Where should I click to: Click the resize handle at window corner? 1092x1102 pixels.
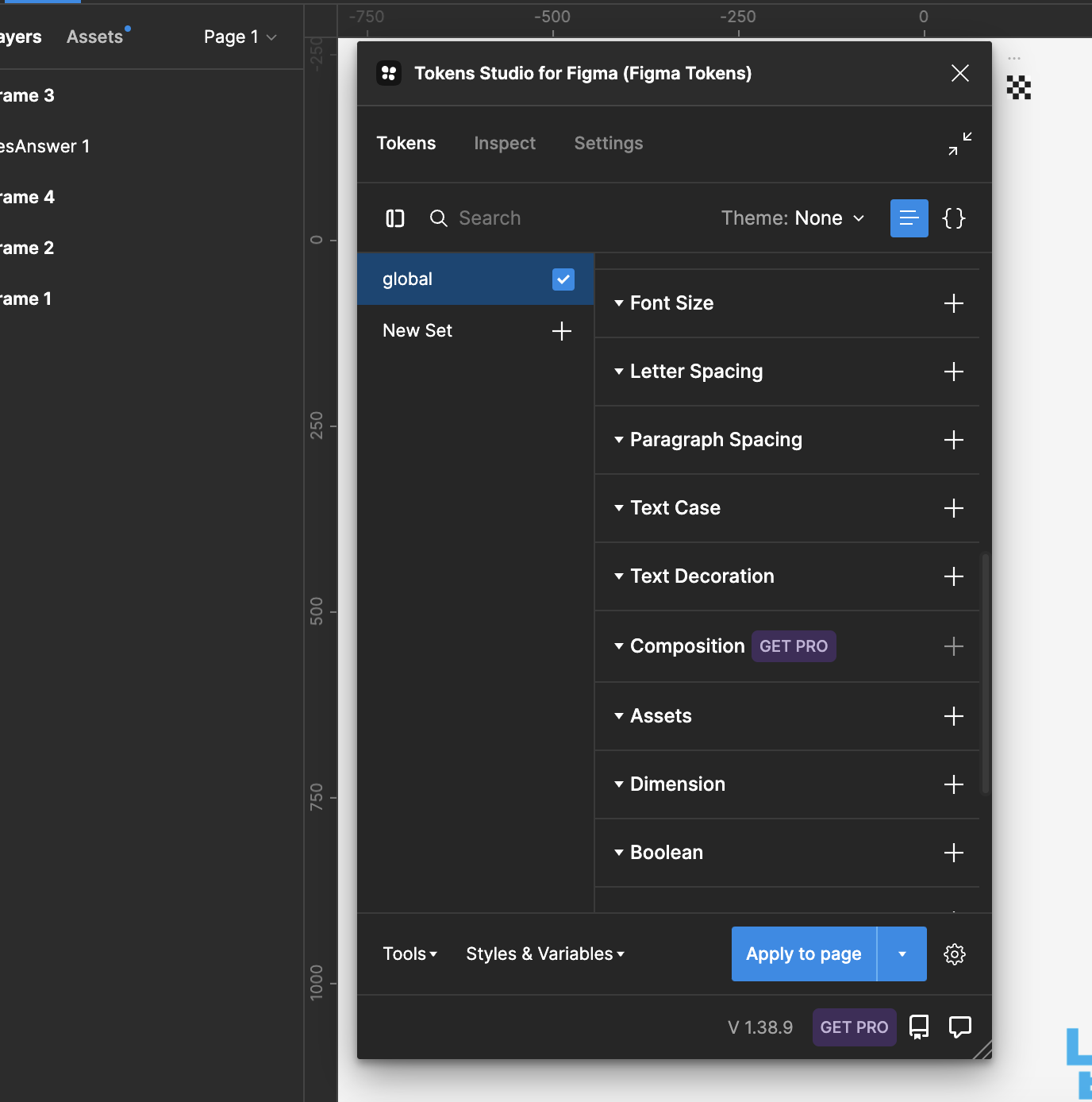[982, 1050]
